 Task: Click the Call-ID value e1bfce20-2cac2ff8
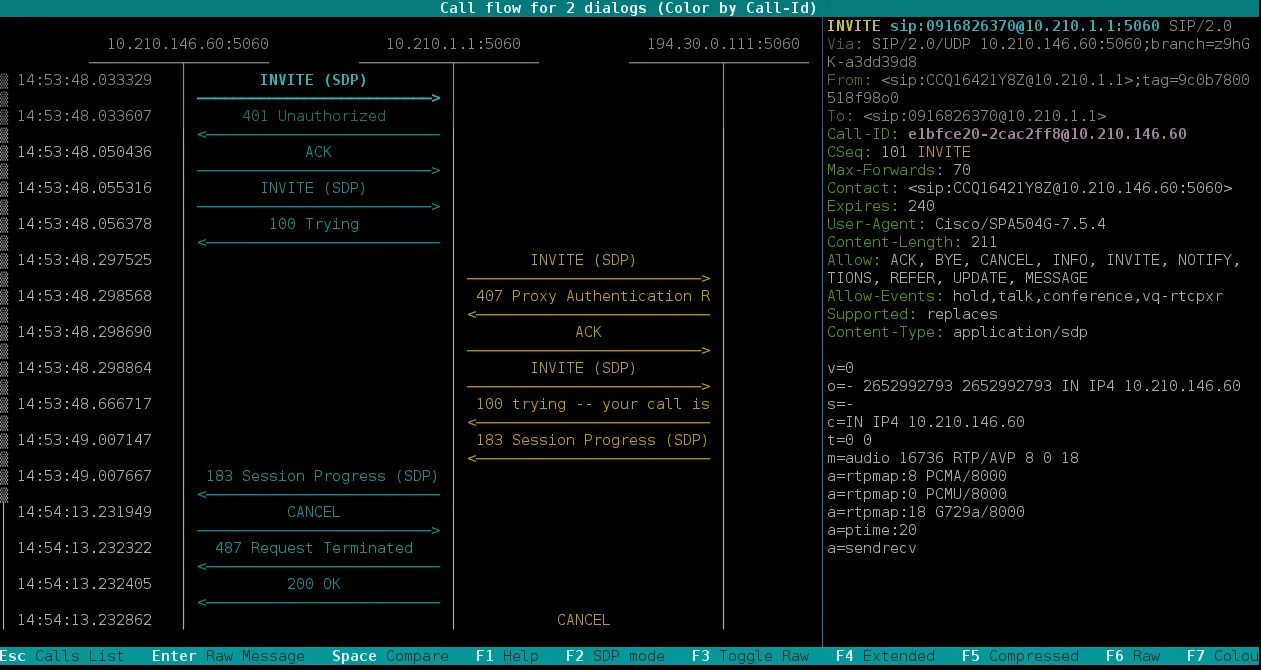(x=1048, y=134)
